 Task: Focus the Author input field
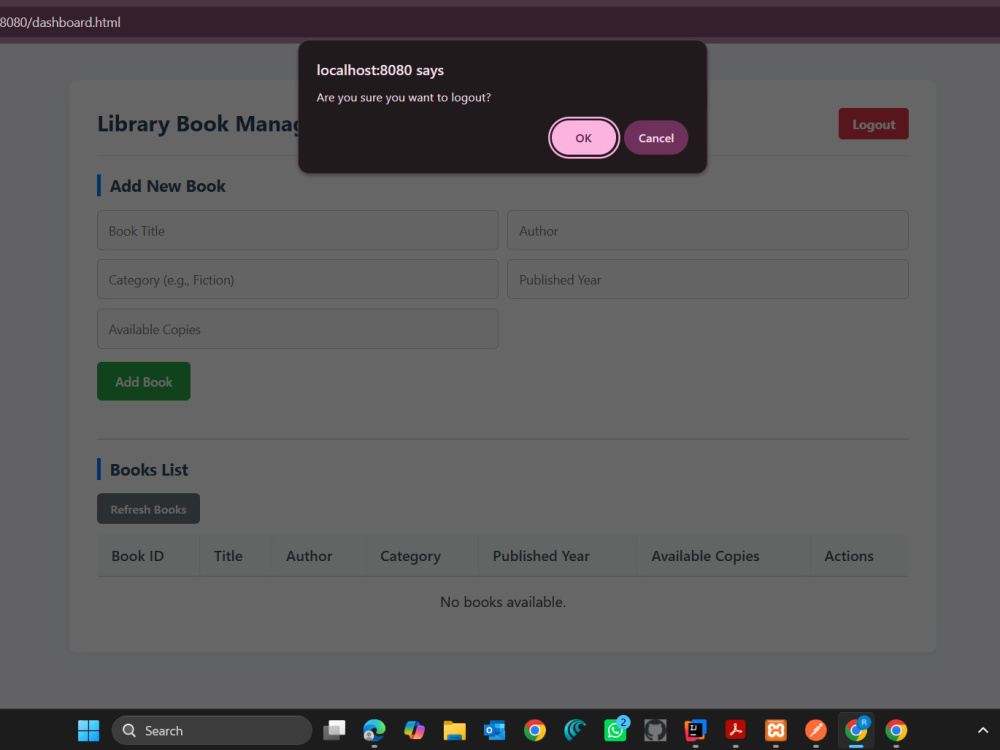click(708, 230)
